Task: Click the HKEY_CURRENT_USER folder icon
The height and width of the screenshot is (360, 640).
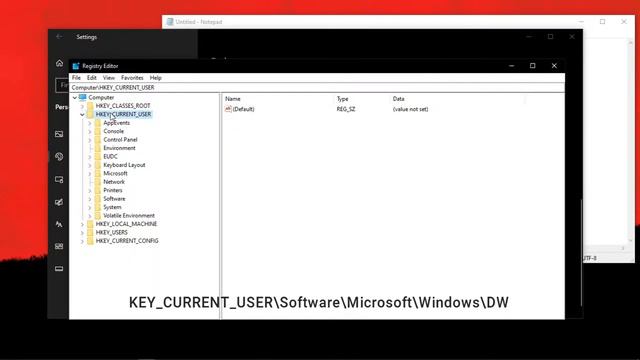Action: [x=90, y=114]
